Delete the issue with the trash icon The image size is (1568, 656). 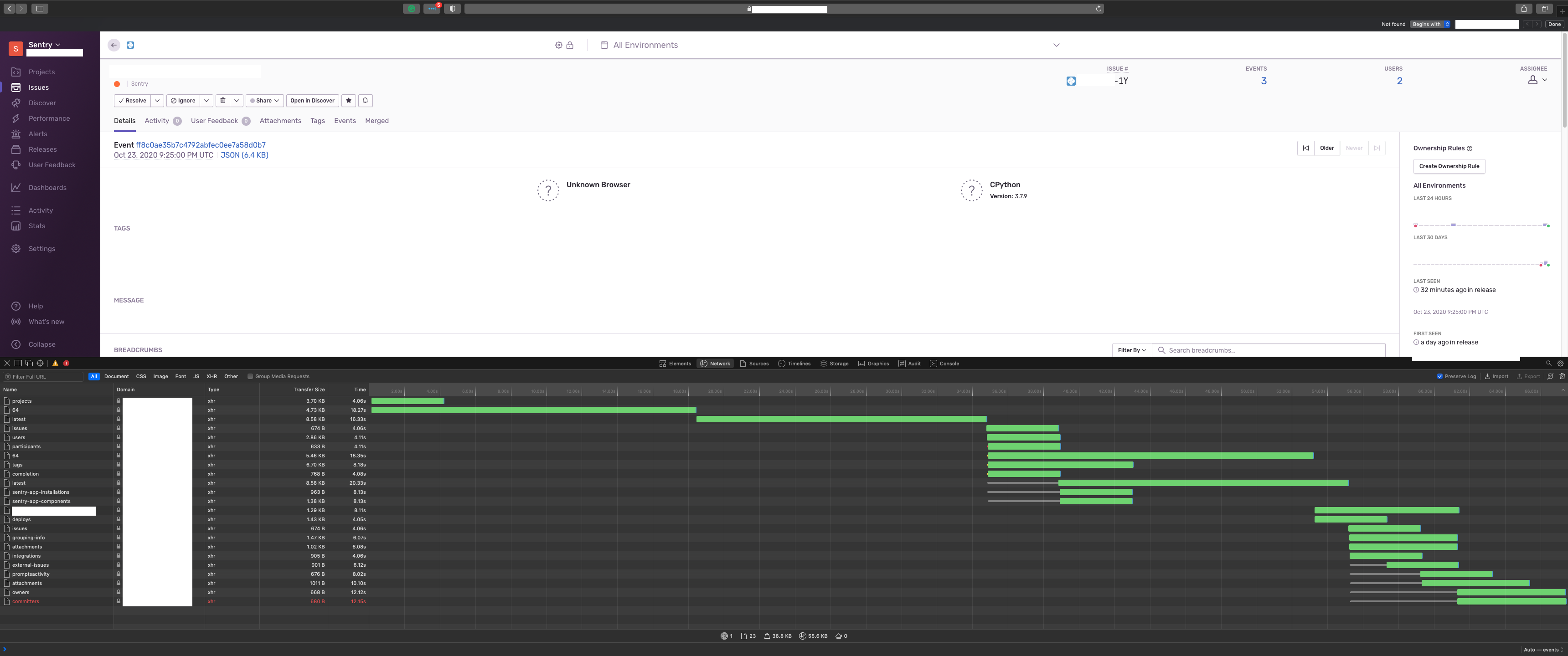(x=223, y=100)
